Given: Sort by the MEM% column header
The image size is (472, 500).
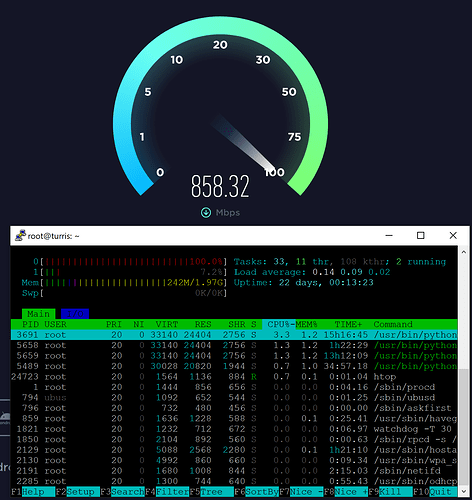Looking at the screenshot, I should 306,324.
